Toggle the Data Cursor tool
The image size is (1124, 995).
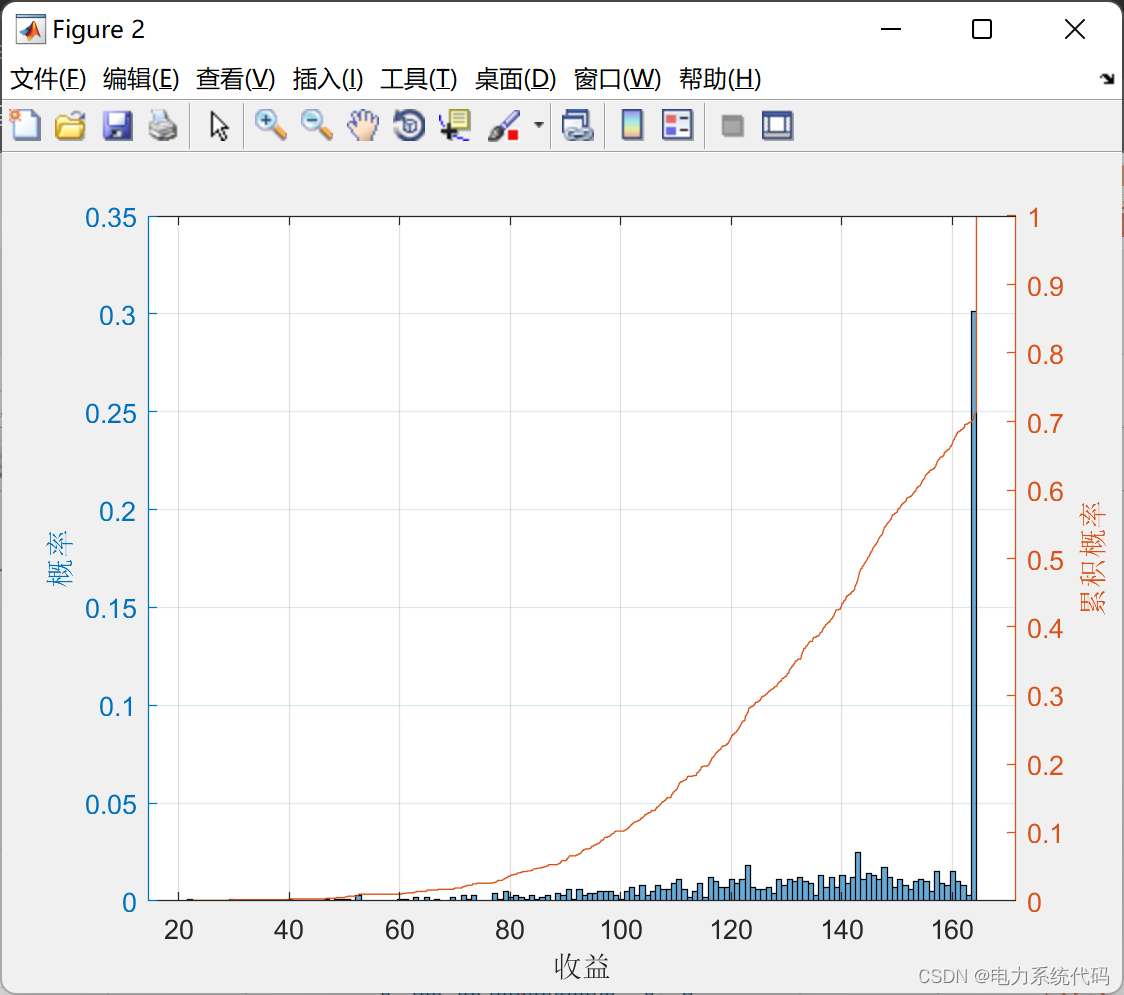455,125
